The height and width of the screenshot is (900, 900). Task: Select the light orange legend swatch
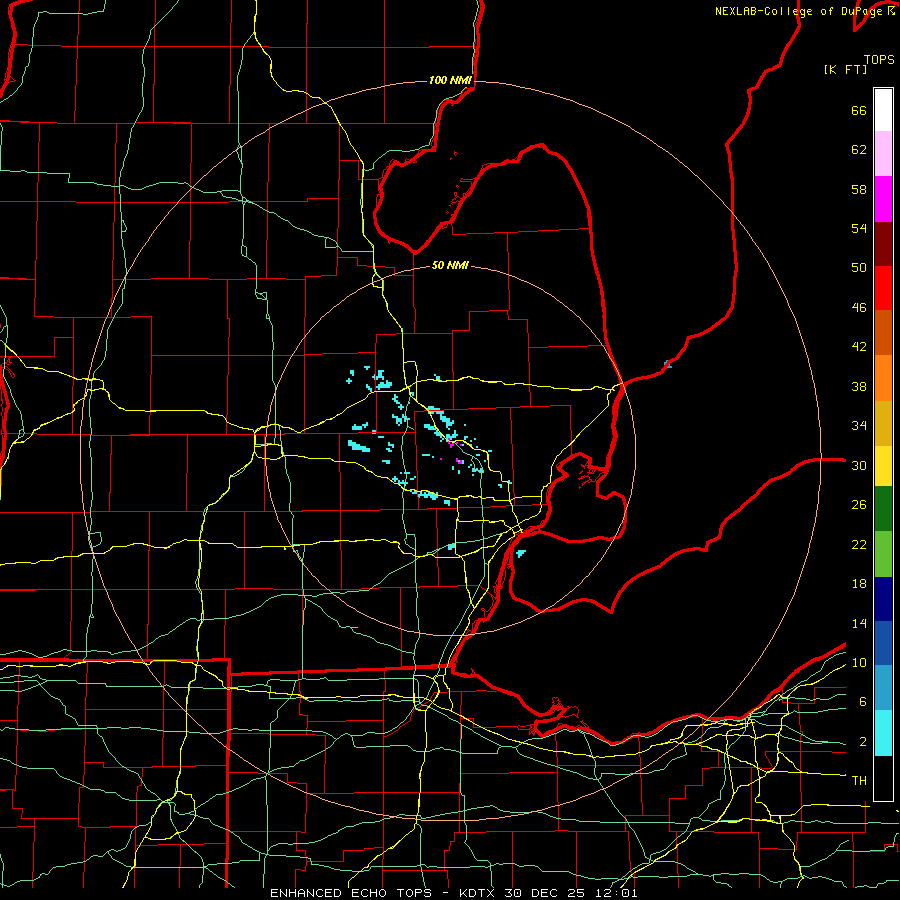(883, 378)
